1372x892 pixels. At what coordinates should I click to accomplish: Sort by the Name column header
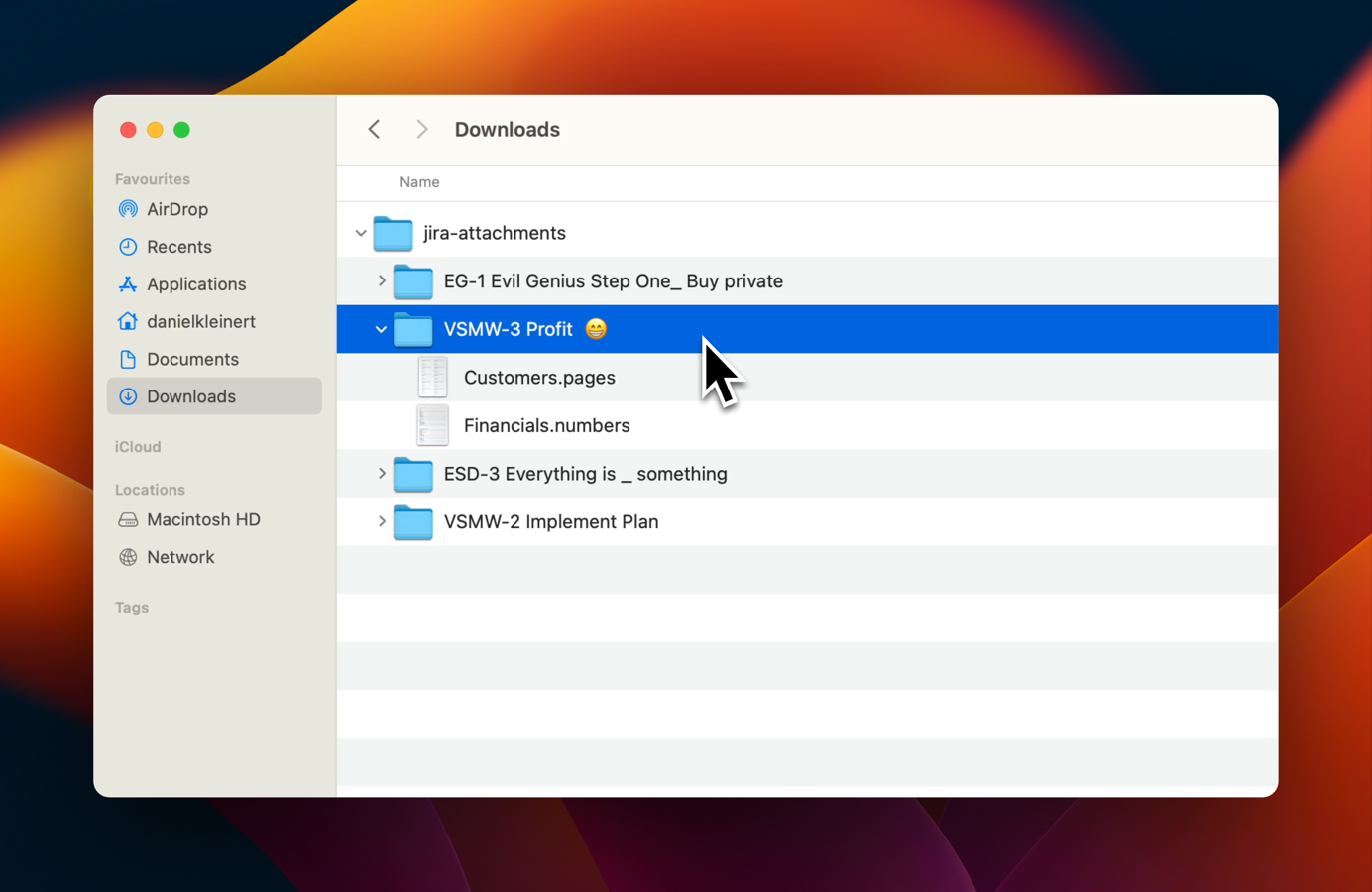[x=419, y=182]
